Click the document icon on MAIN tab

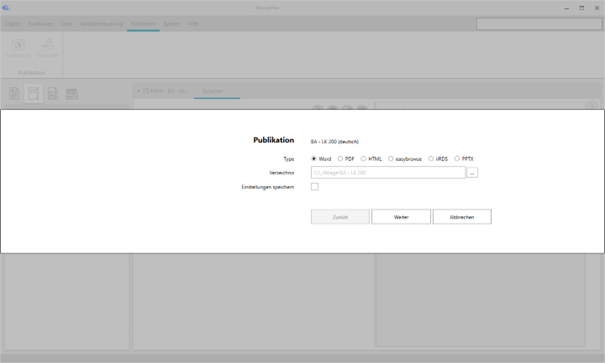point(145,91)
